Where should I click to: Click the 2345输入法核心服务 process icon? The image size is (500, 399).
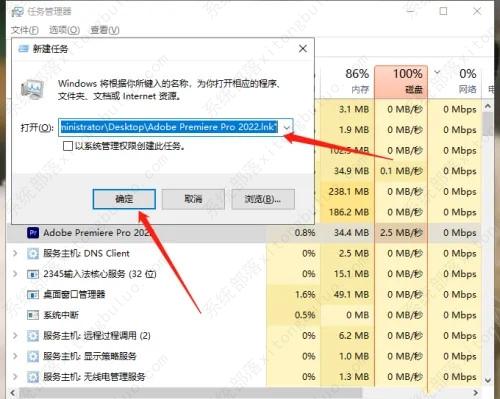pyautogui.click(x=33, y=274)
